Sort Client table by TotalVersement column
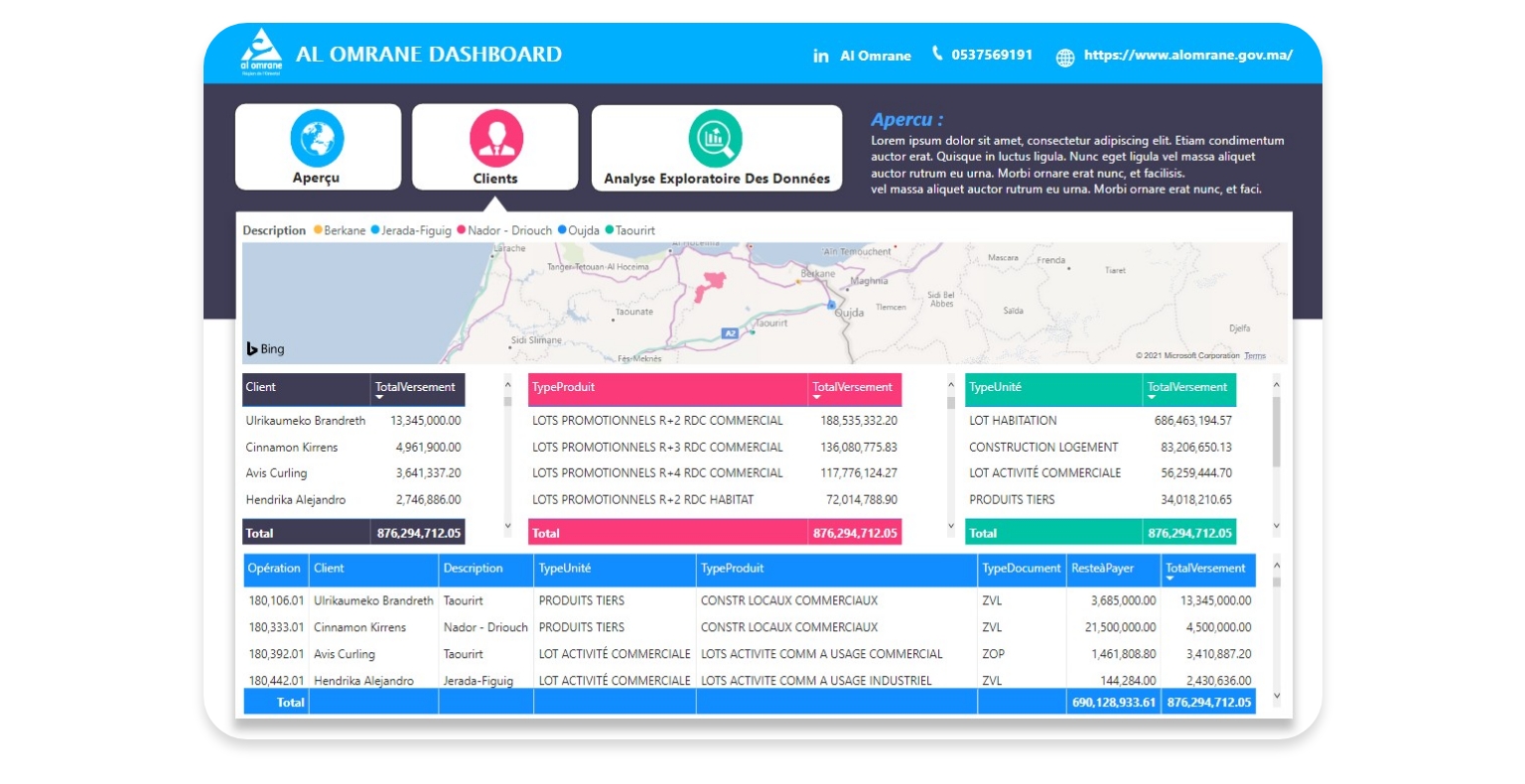Image resolution: width=1525 pixels, height=784 pixels. pyautogui.click(x=415, y=388)
